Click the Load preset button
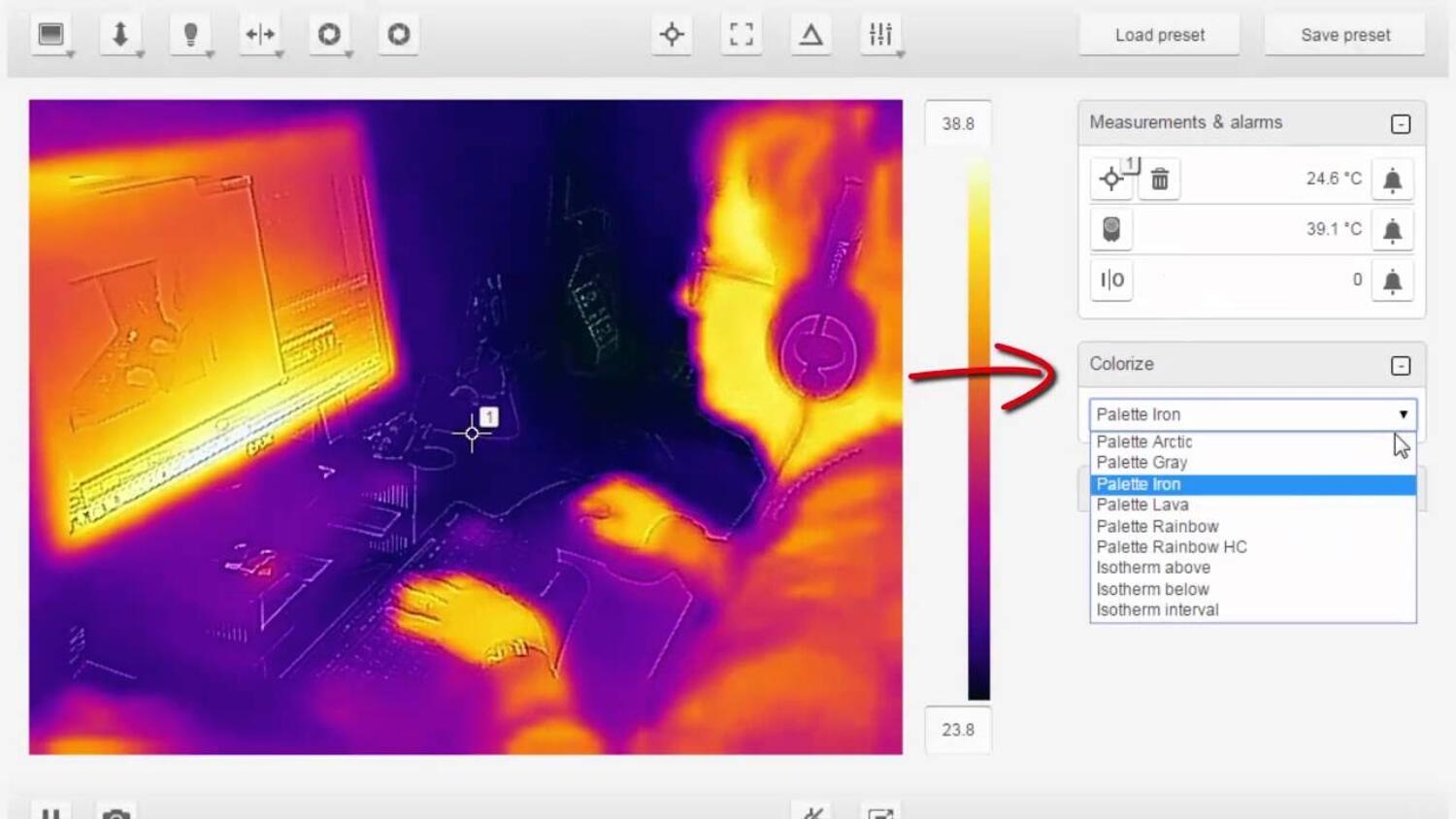Viewport: 1456px width, 819px height. (1159, 35)
